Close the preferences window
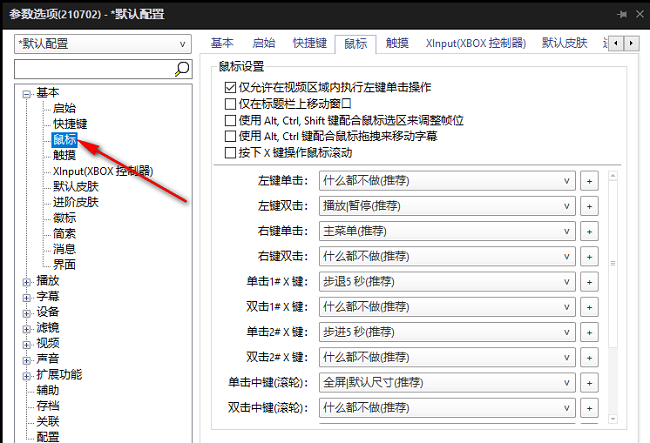This screenshot has height=443, width=650. (640, 14)
